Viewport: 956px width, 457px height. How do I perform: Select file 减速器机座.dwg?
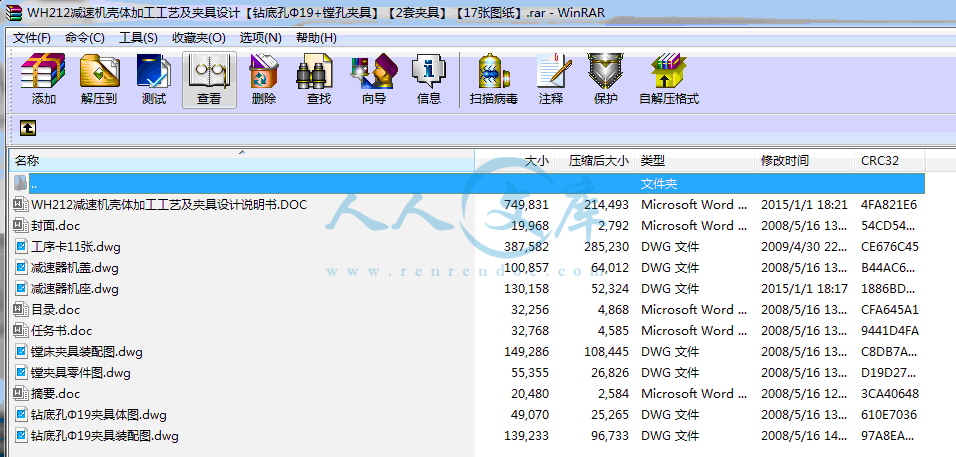[74, 289]
